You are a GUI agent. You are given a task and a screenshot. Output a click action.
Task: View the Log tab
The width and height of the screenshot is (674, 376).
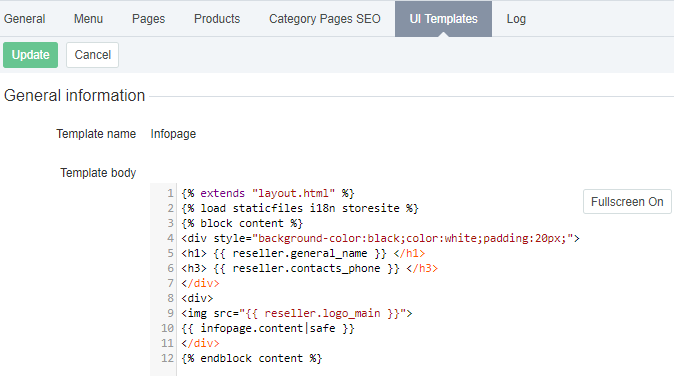(516, 19)
